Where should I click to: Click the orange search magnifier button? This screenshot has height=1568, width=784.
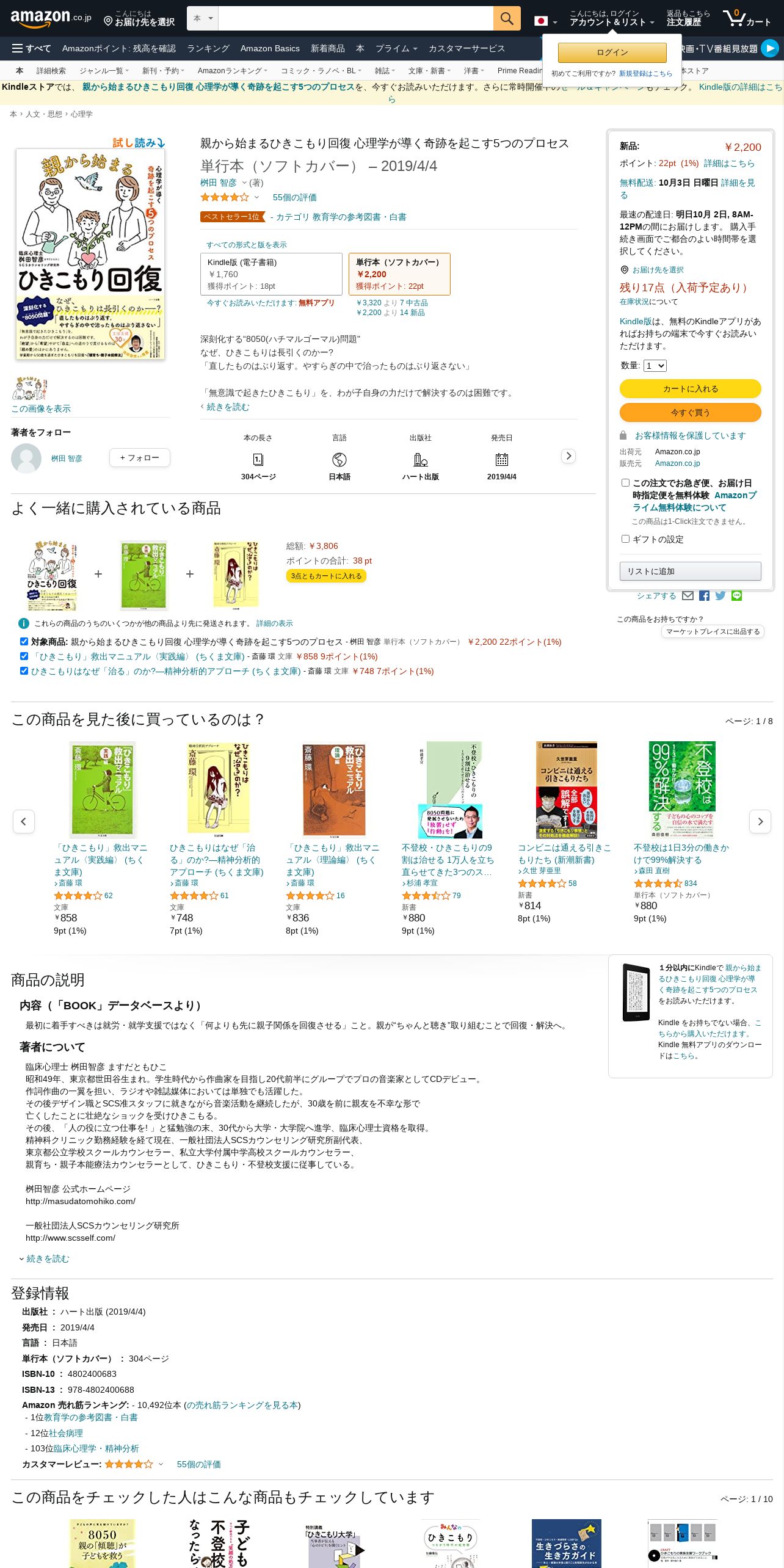pyautogui.click(x=507, y=18)
